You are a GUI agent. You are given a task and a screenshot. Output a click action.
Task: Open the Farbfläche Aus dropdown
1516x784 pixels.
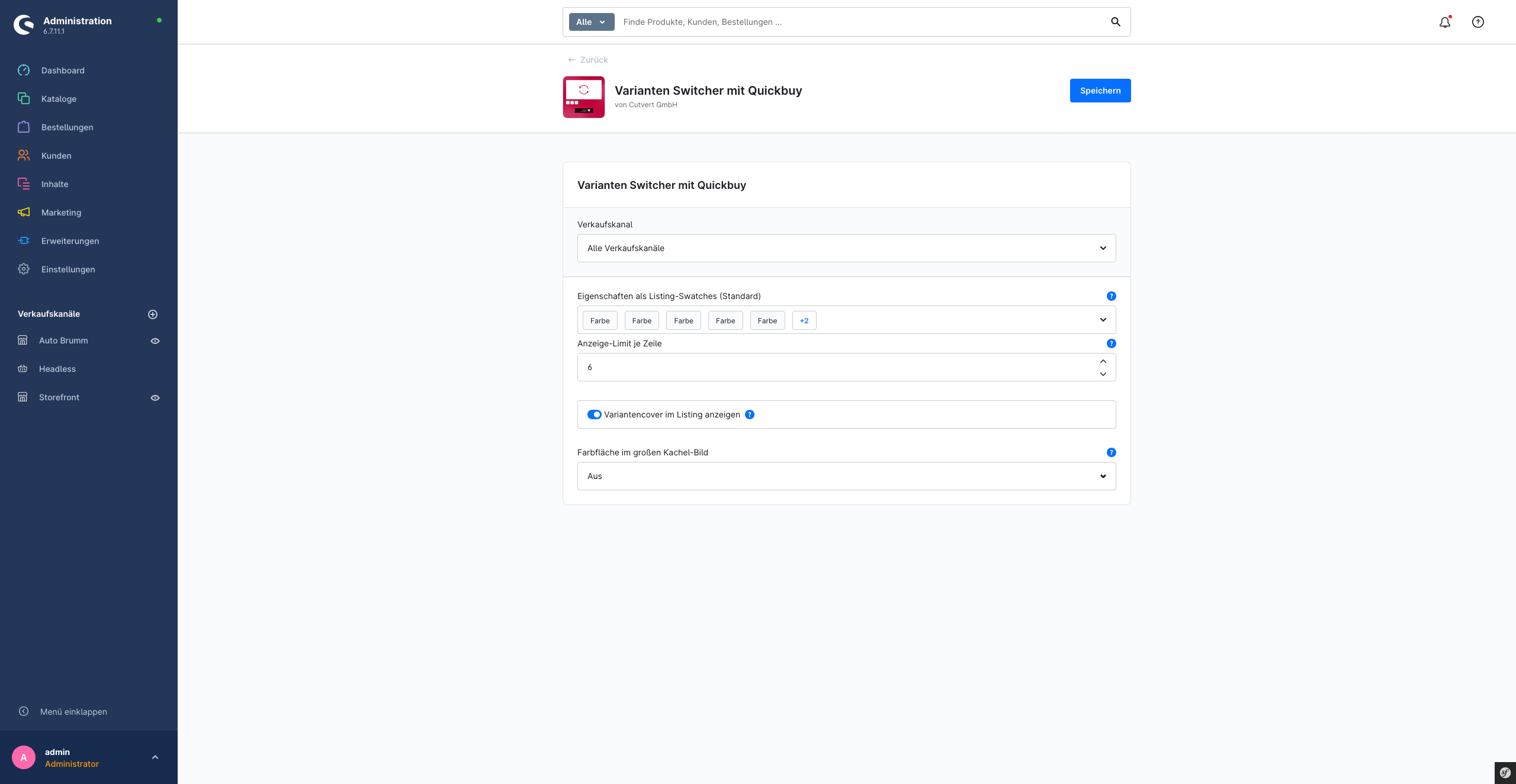click(x=847, y=476)
